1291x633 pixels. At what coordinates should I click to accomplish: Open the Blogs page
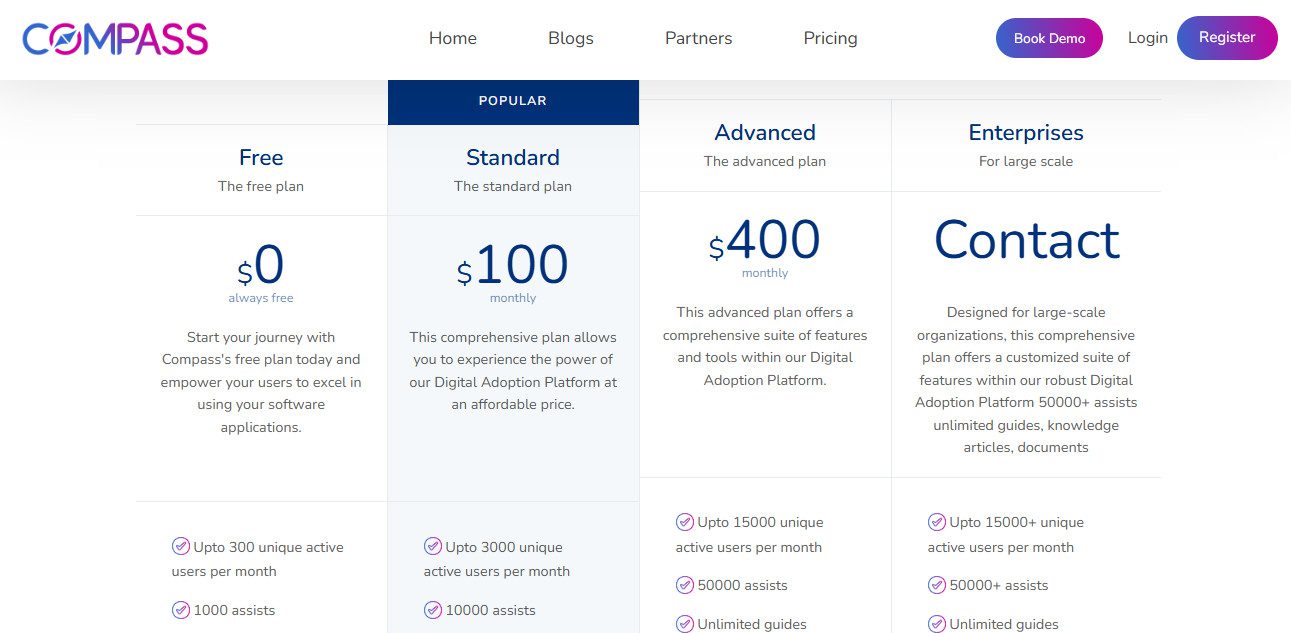[570, 38]
